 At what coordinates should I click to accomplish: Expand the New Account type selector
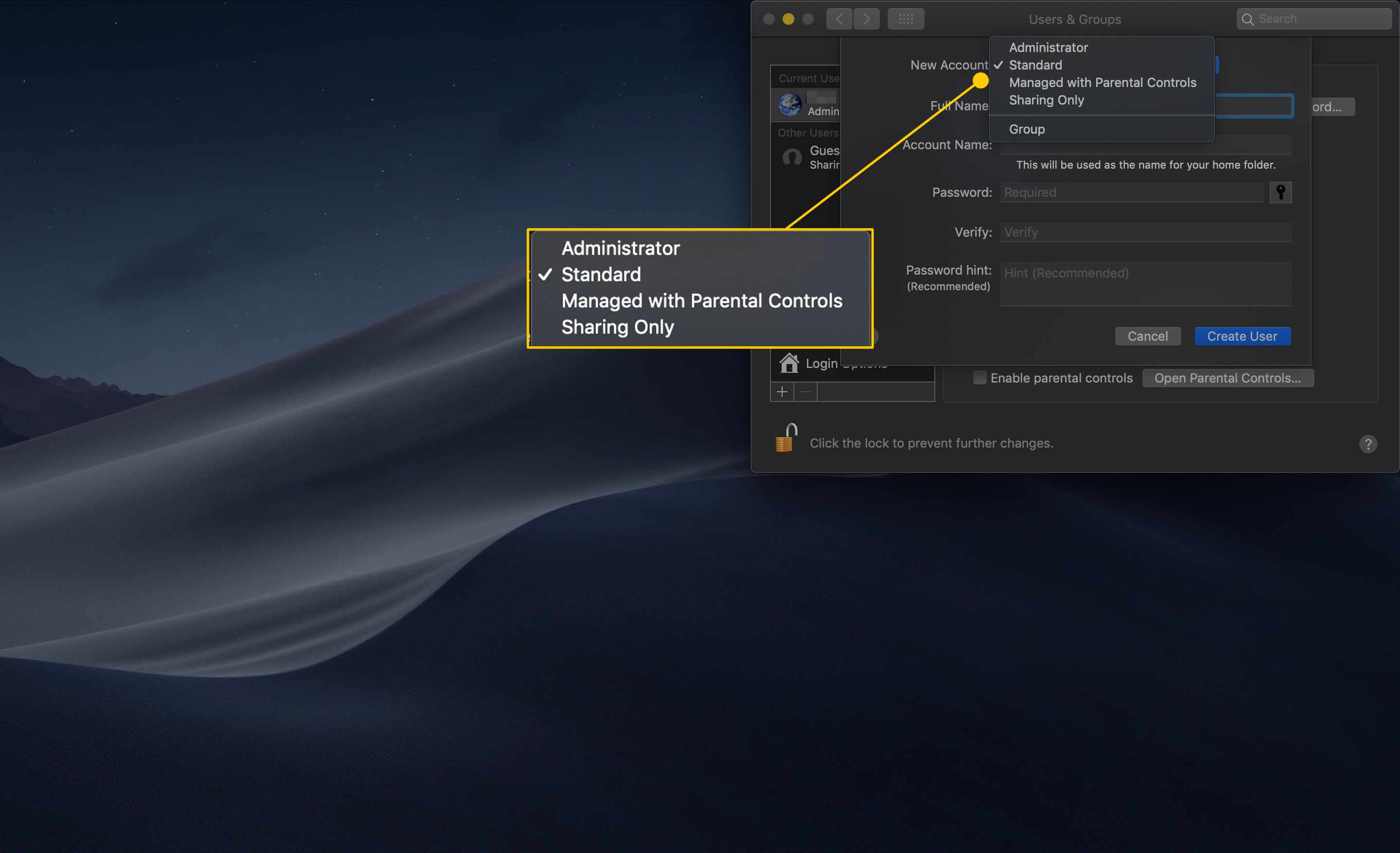pyautogui.click(x=1100, y=65)
